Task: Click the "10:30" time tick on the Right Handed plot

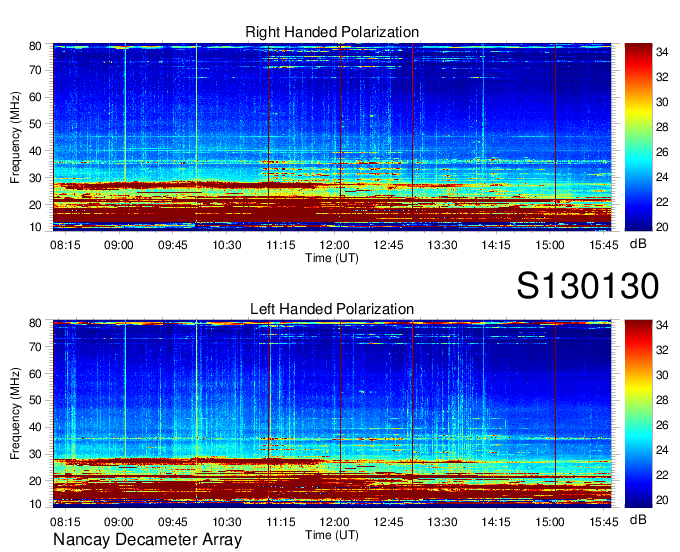Action: (227, 245)
